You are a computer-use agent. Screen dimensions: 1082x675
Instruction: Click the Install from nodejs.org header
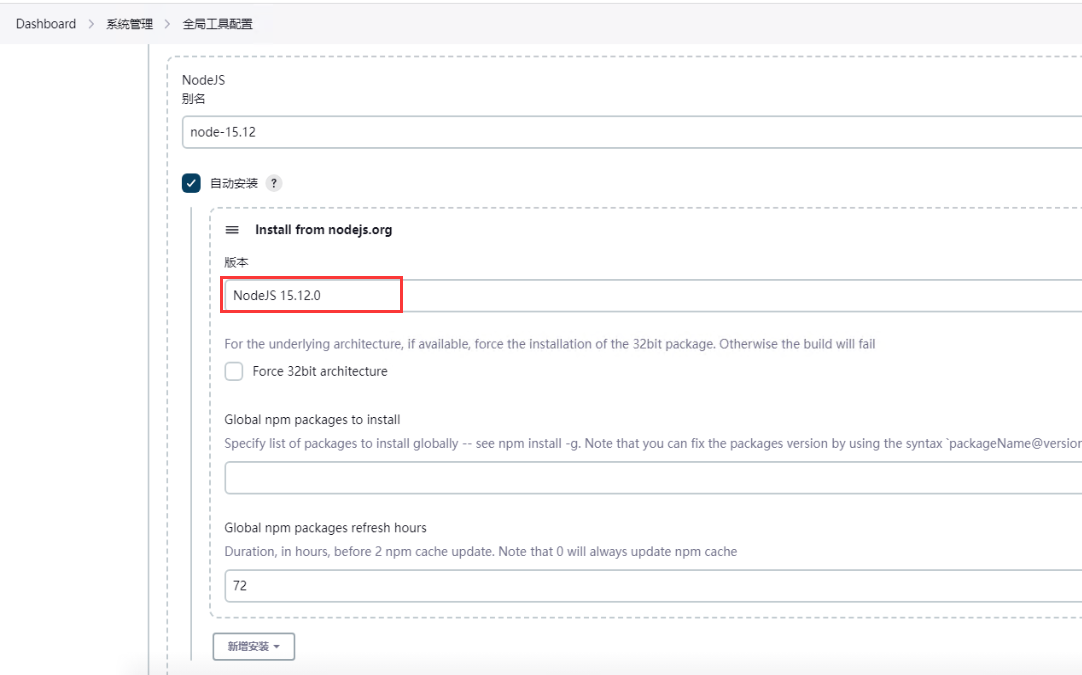click(x=323, y=230)
